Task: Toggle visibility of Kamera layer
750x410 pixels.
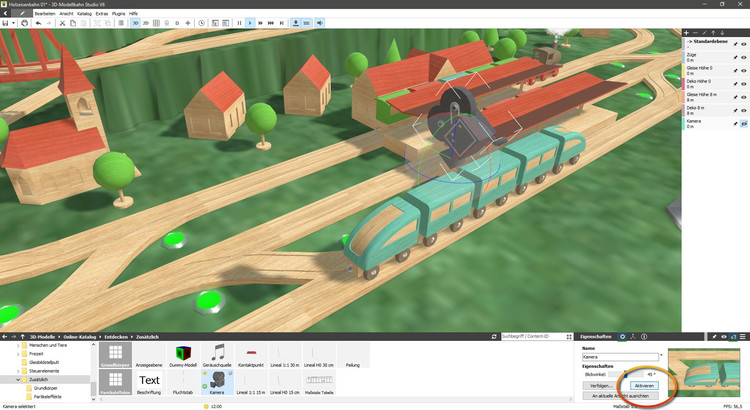Action: pyautogui.click(x=743, y=123)
